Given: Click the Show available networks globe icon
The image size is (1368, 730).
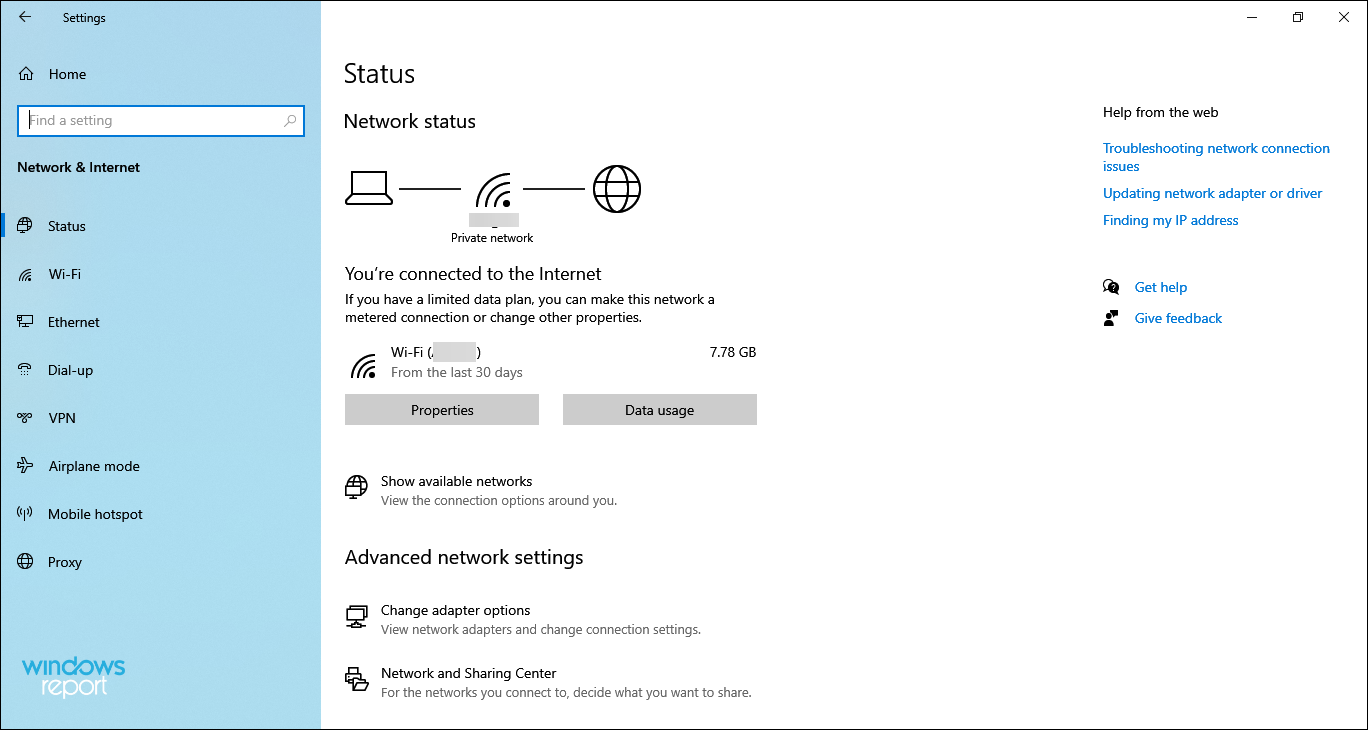Looking at the screenshot, I should [x=356, y=487].
